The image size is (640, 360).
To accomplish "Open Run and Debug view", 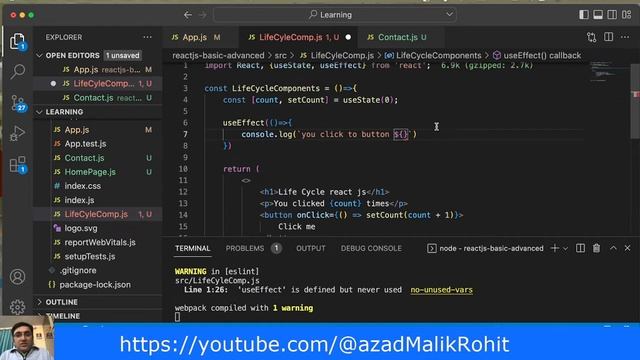I will coord(17,133).
